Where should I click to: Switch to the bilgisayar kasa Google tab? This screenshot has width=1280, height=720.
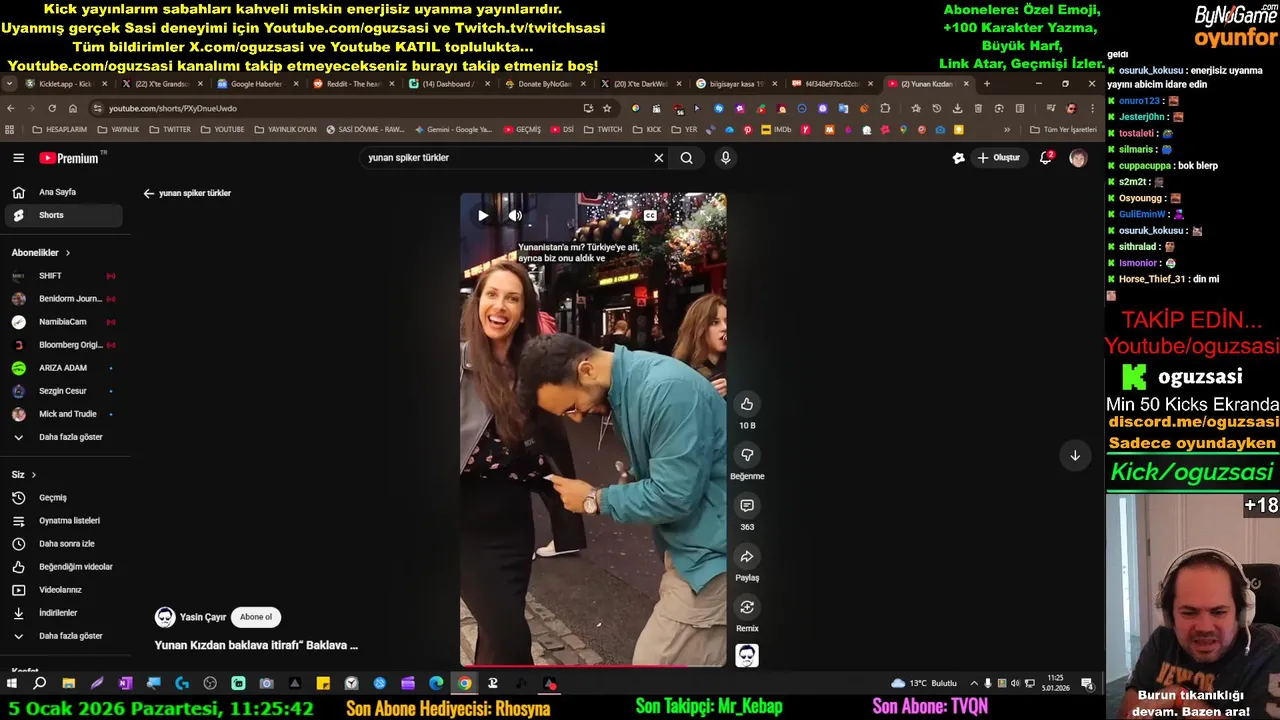click(735, 84)
